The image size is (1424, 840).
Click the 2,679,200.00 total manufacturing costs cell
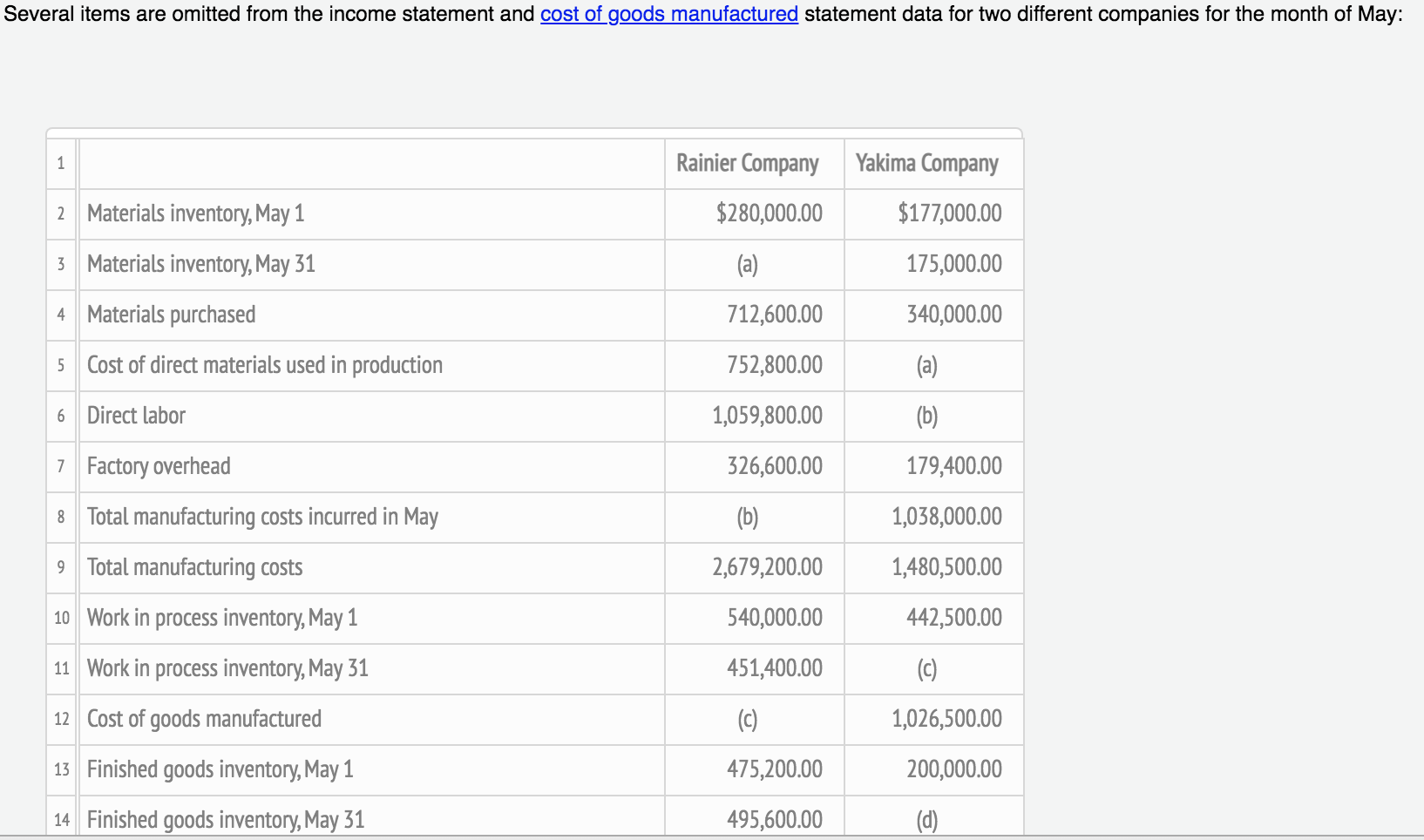[767, 567]
